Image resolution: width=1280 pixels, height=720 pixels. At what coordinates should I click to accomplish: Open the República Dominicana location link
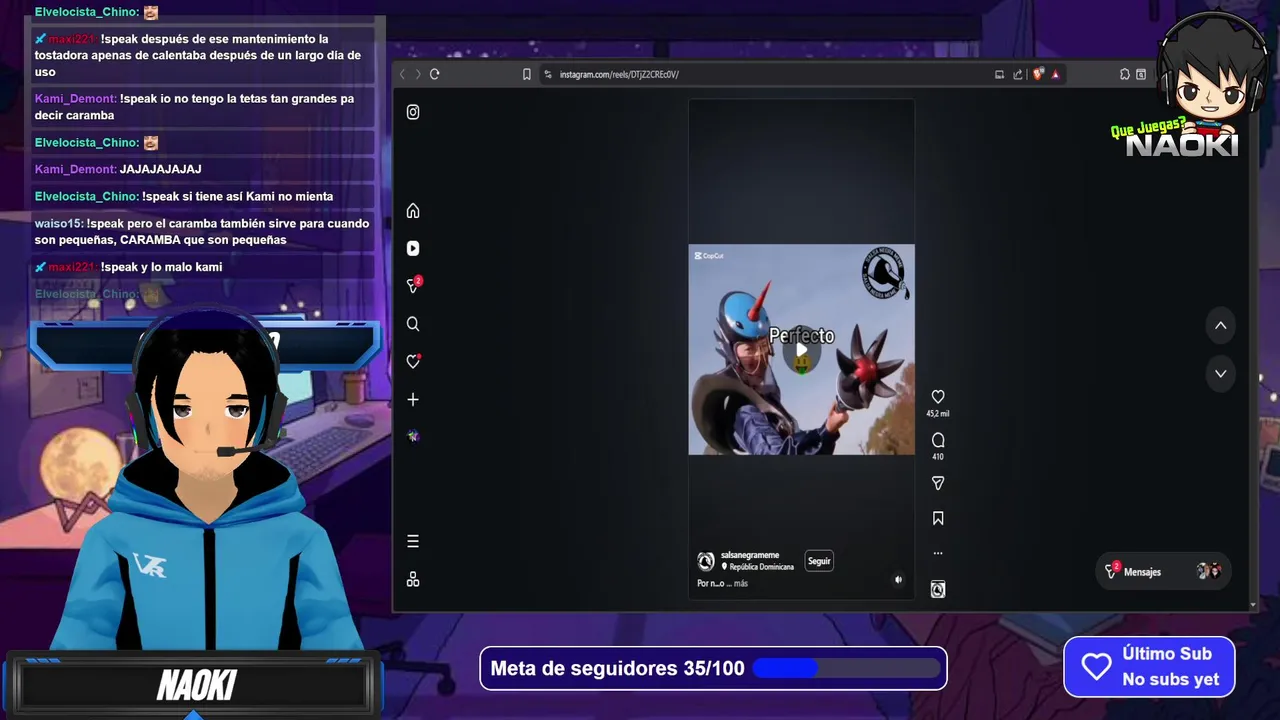(x=758, y=567)
